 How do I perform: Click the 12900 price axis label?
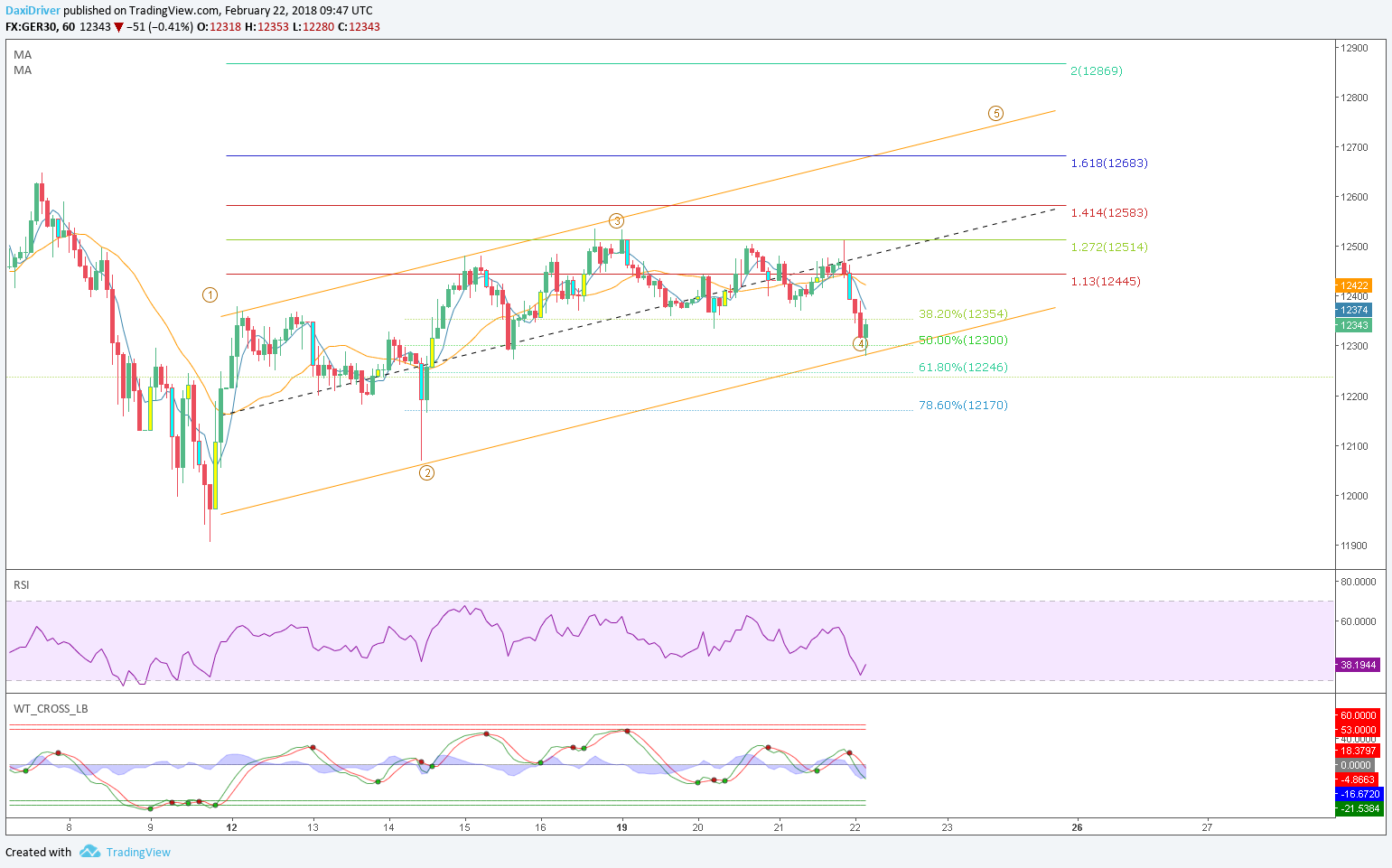pos(1354,48)
